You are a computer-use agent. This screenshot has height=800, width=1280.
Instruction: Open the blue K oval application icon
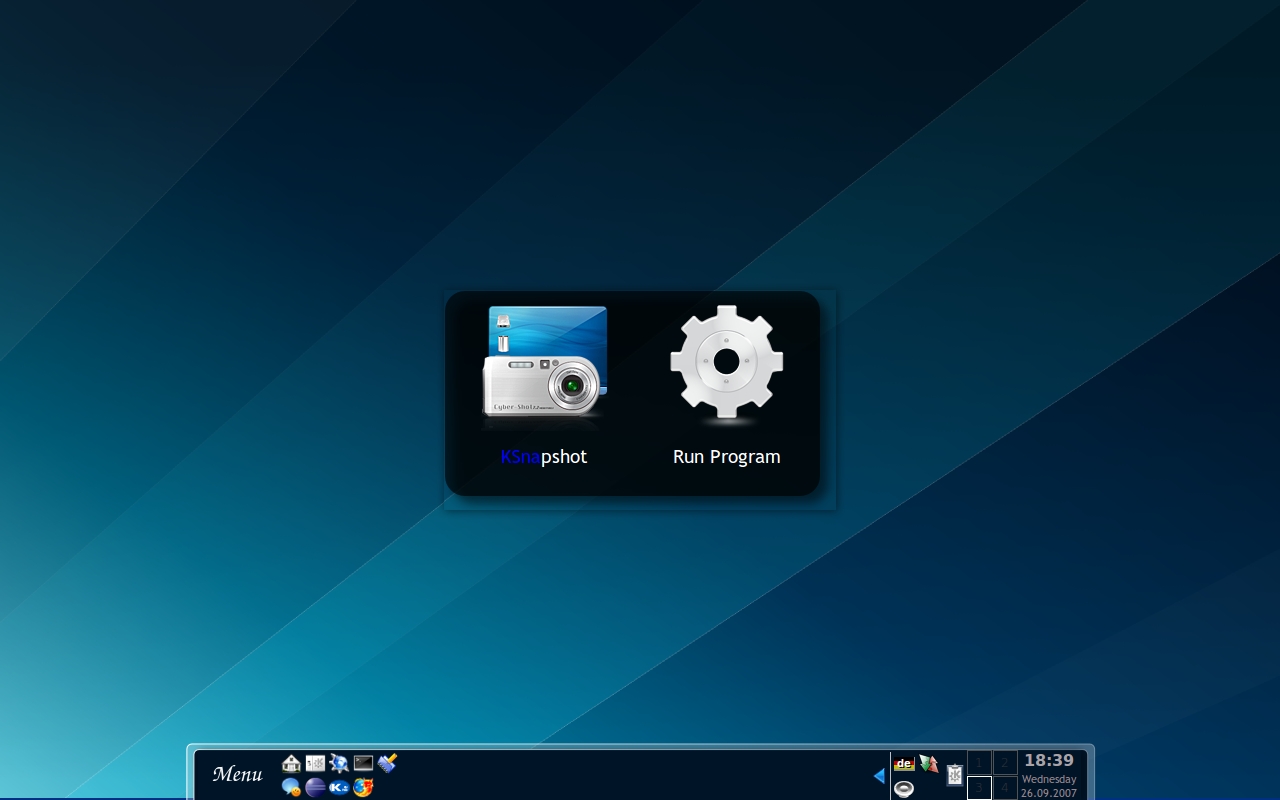tap(339, 787)
